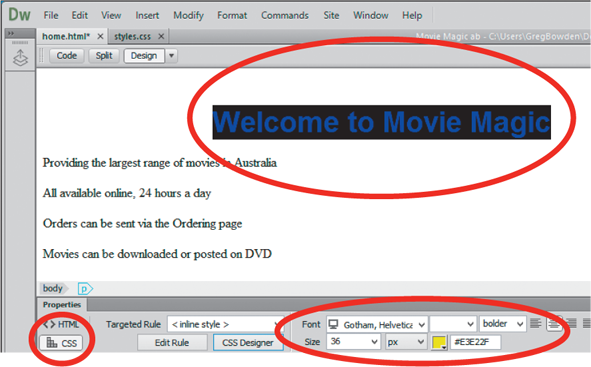This screenshot has height=367, width=591.
Task: Open the Commands menu
Action: pos(285,15)
